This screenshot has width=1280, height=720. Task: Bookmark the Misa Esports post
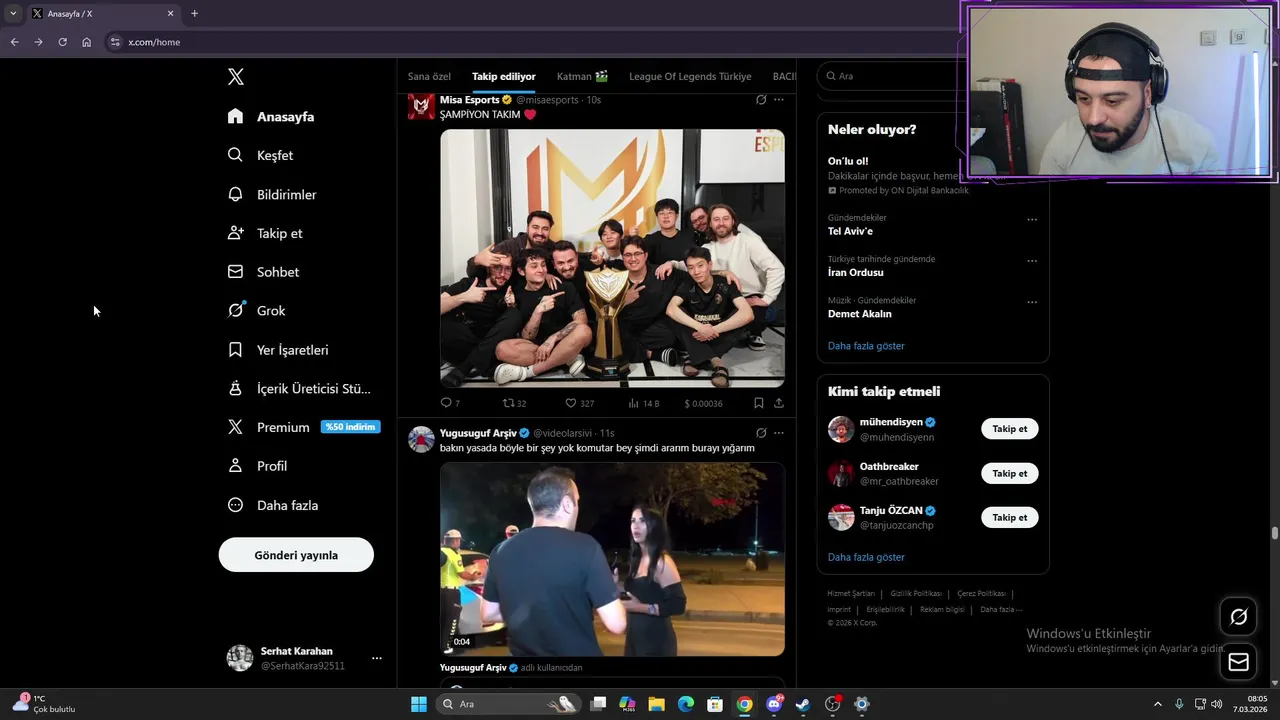759,403
